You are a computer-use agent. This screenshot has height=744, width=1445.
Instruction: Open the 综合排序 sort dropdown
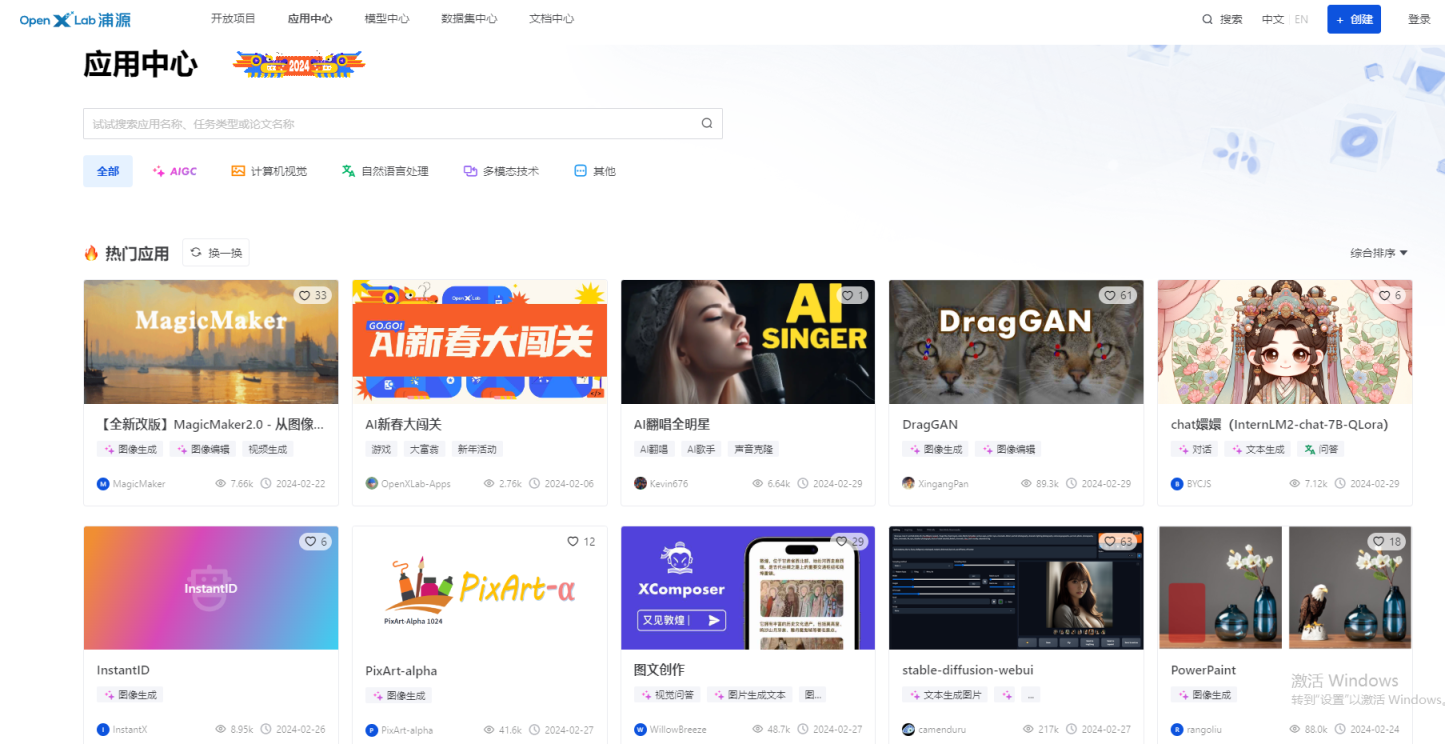click(1377, 252)
